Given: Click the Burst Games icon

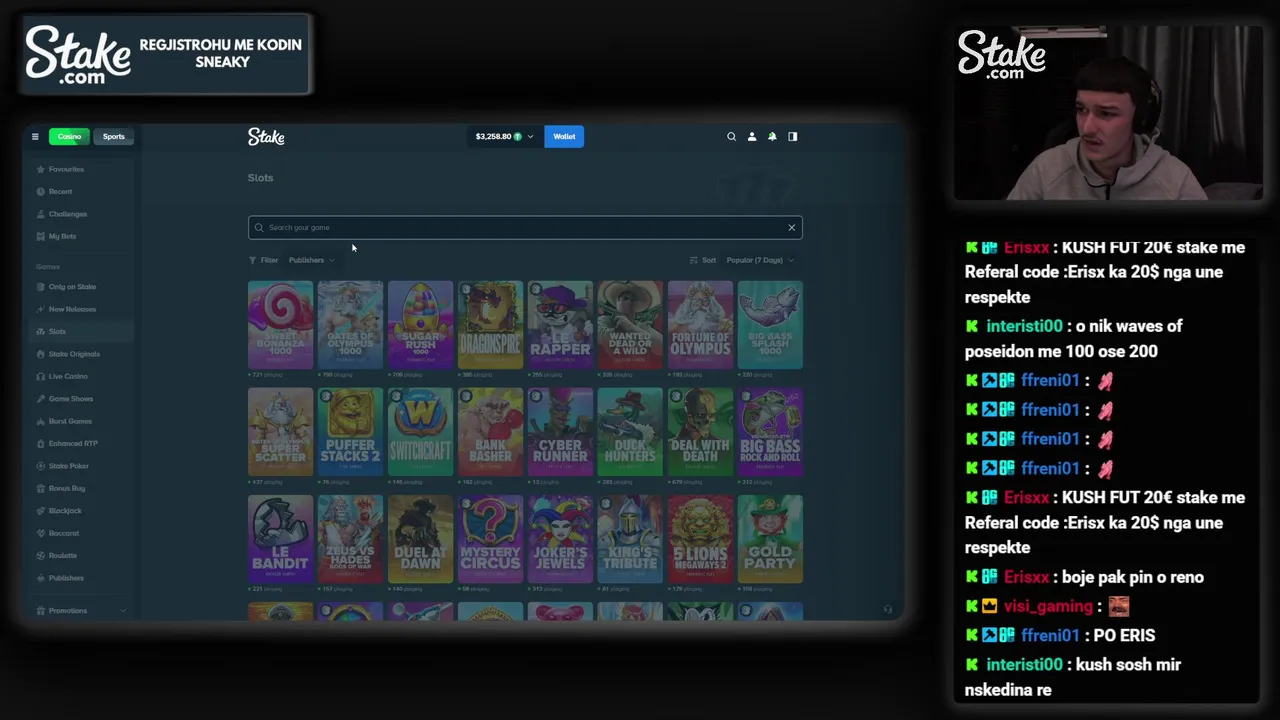Looking at the screenshot, I should (x=40, y=421).
